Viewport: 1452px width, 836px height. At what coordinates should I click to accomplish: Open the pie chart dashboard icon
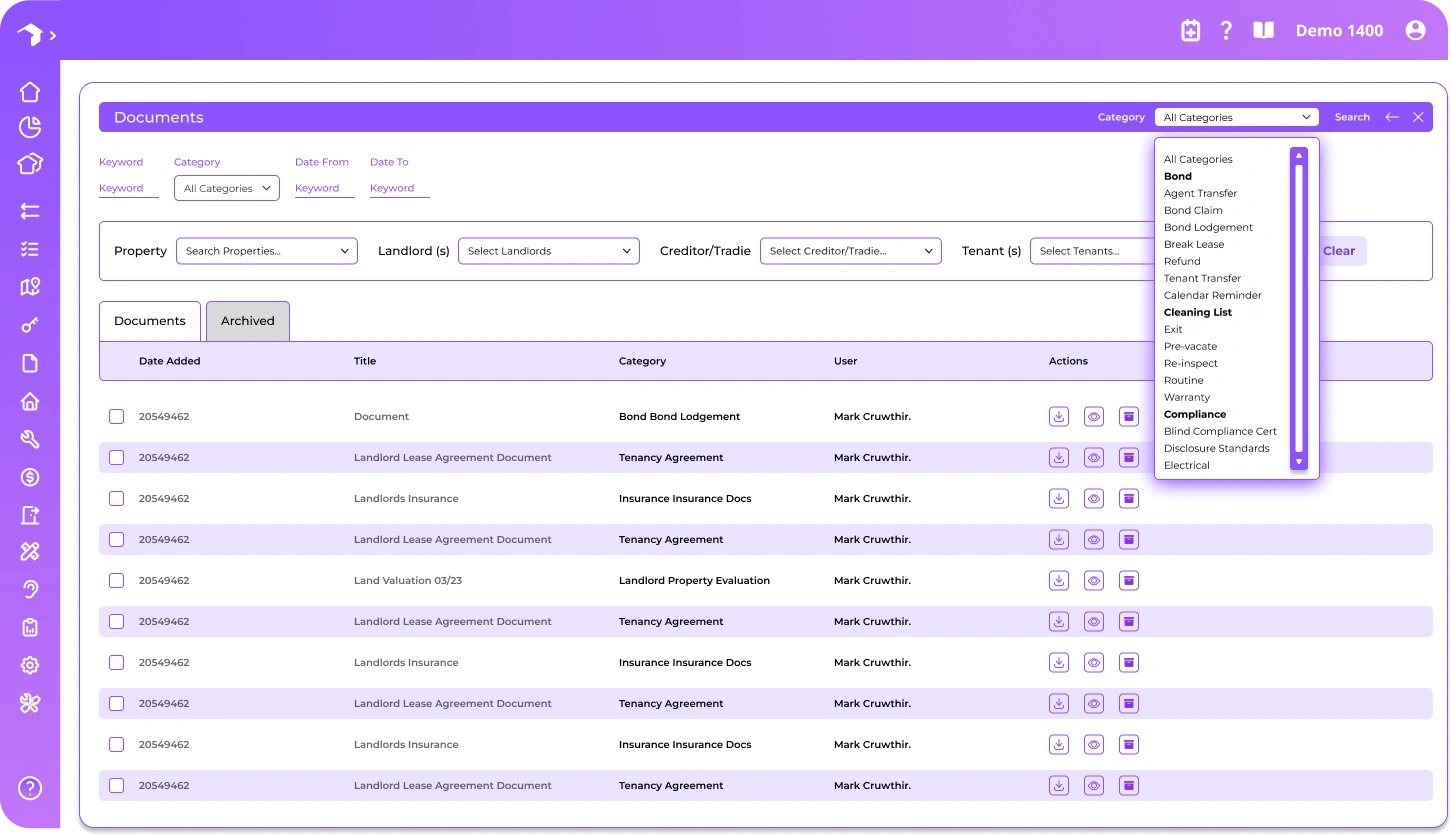(x=30, y=127)
